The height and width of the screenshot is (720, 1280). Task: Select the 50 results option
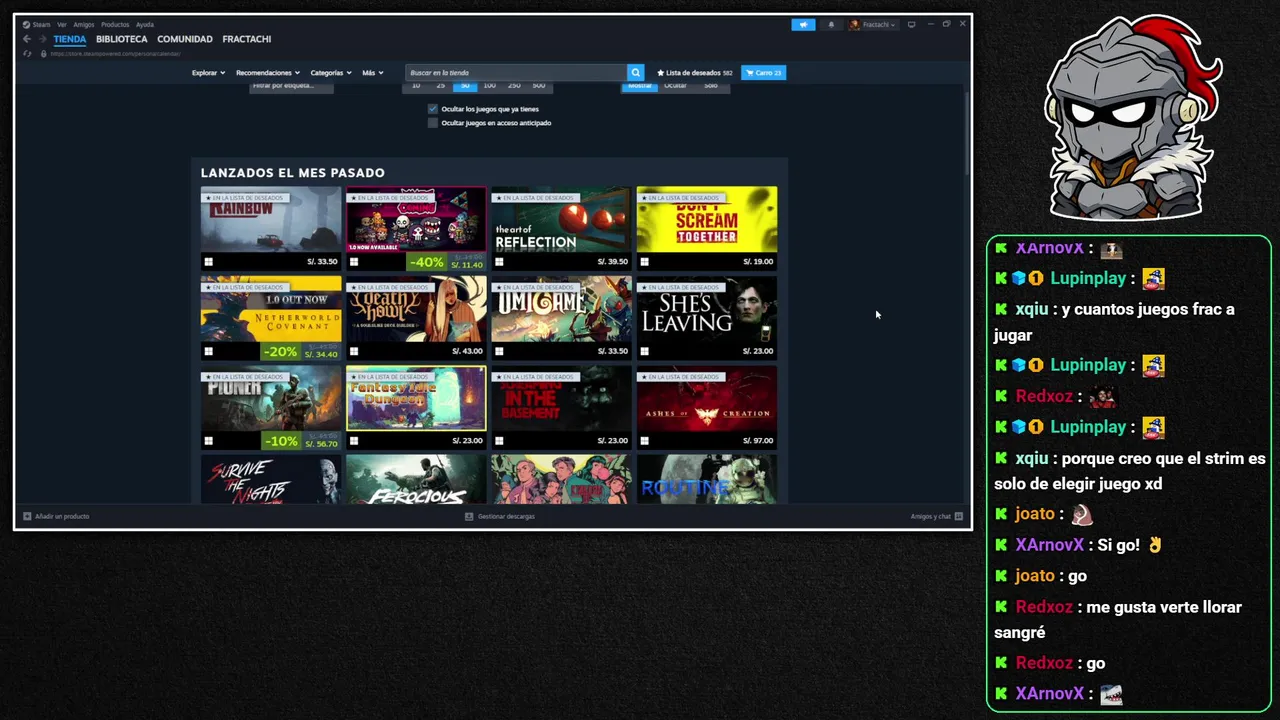tap(465, 86)
